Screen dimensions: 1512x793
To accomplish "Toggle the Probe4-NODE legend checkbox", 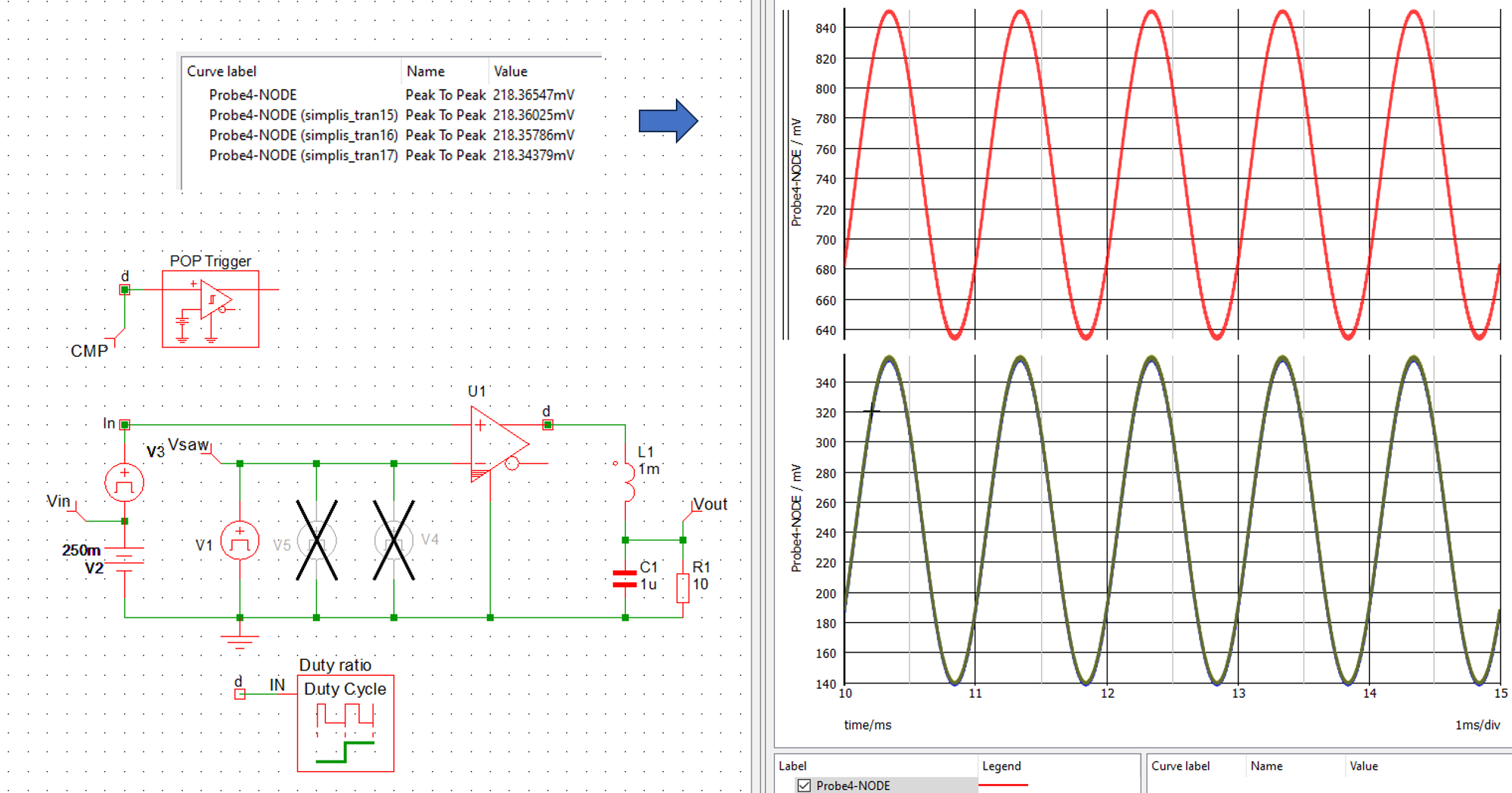I will coord(804,785).
